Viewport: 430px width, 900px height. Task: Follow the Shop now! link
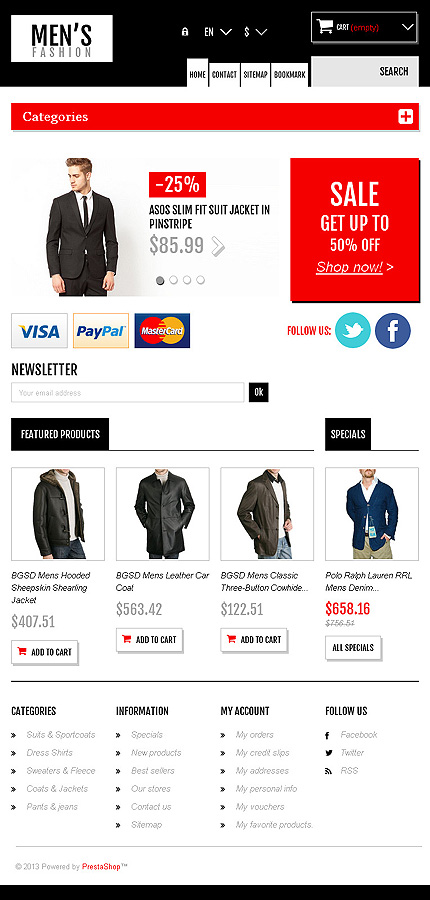click(349, 267)
